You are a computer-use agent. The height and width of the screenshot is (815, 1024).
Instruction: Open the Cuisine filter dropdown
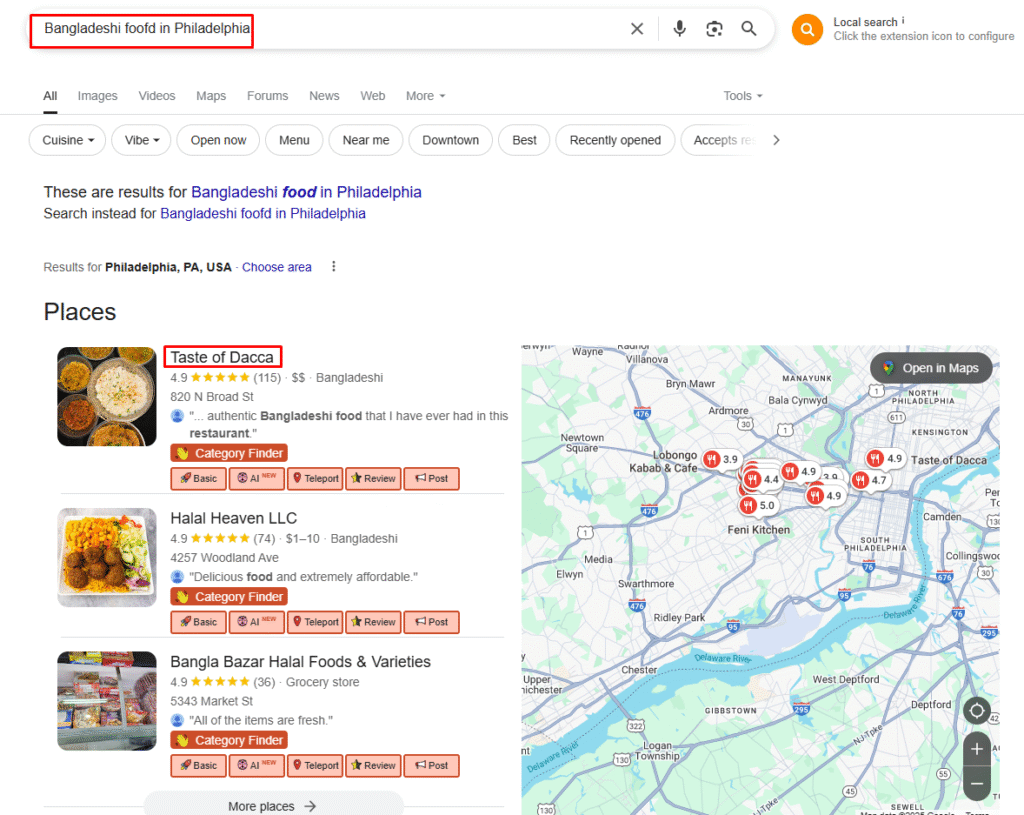(x=67, y=140)
